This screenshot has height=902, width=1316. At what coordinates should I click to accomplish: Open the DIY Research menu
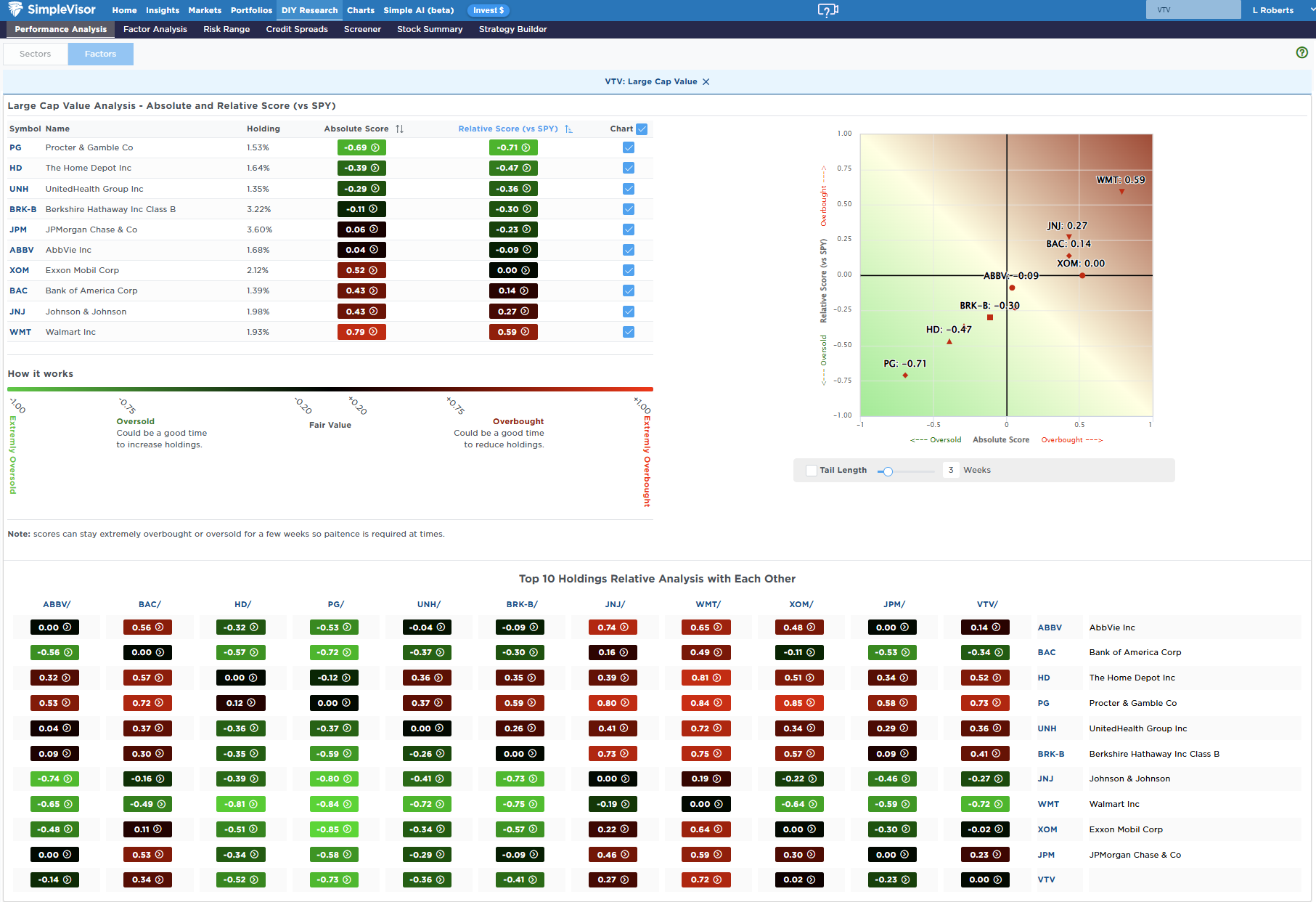pyautogui.click(x=309, y=10)
